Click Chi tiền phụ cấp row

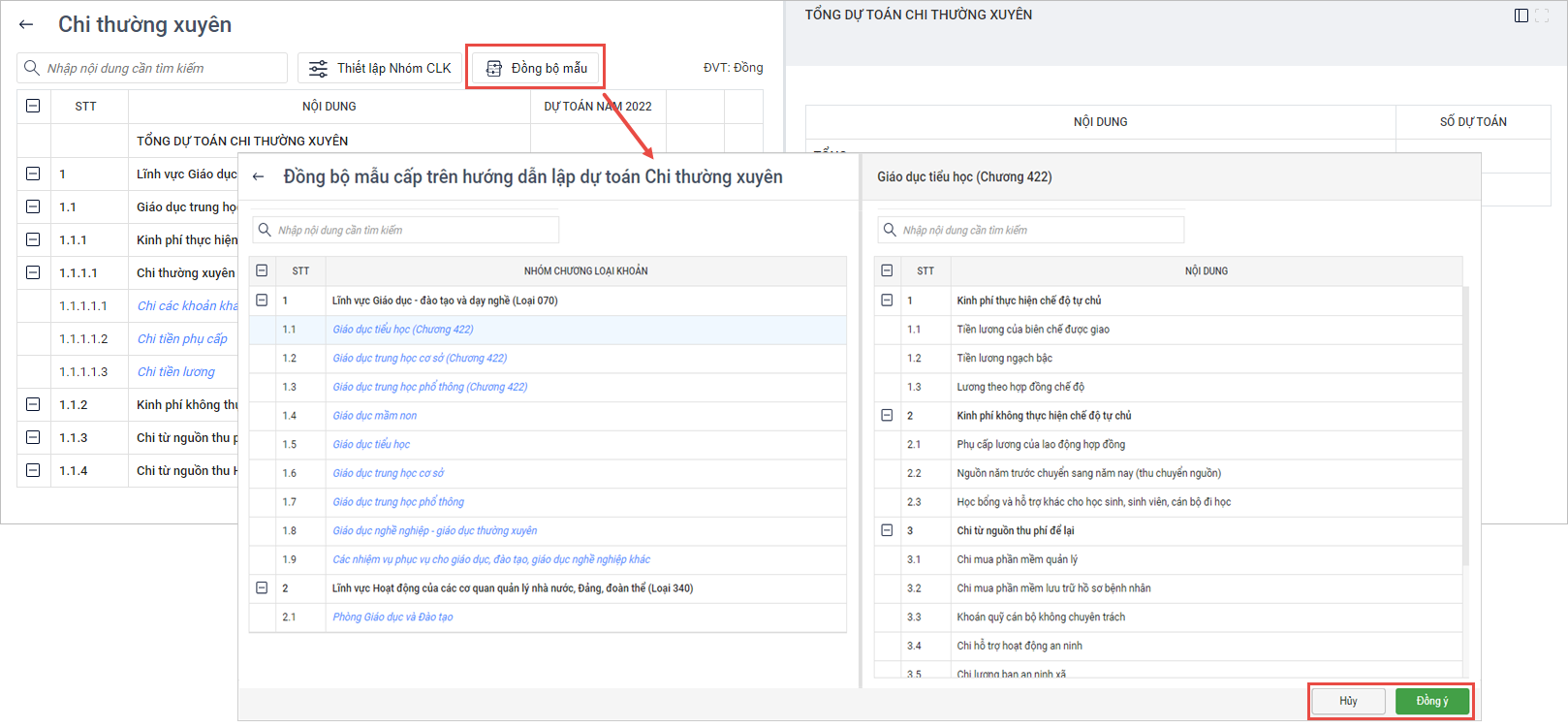(x=182, y=338)
